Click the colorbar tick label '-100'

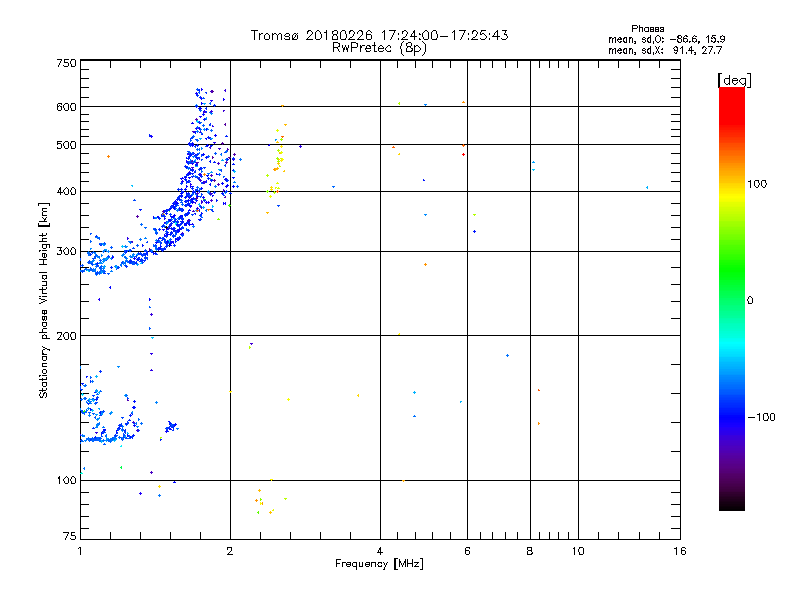tap(761, 417)
